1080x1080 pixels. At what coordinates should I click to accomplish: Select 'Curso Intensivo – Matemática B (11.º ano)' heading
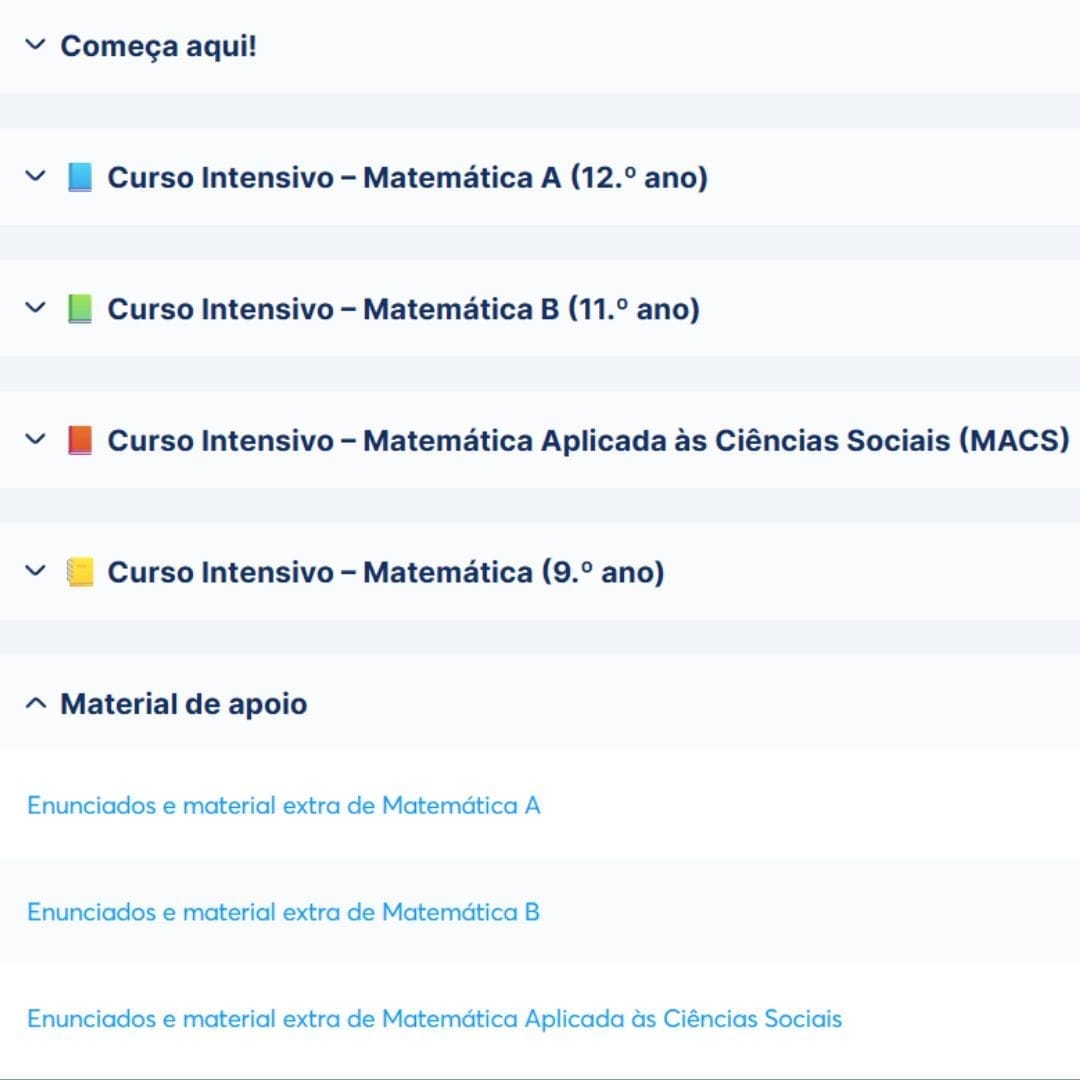click(x=403, y=309)
